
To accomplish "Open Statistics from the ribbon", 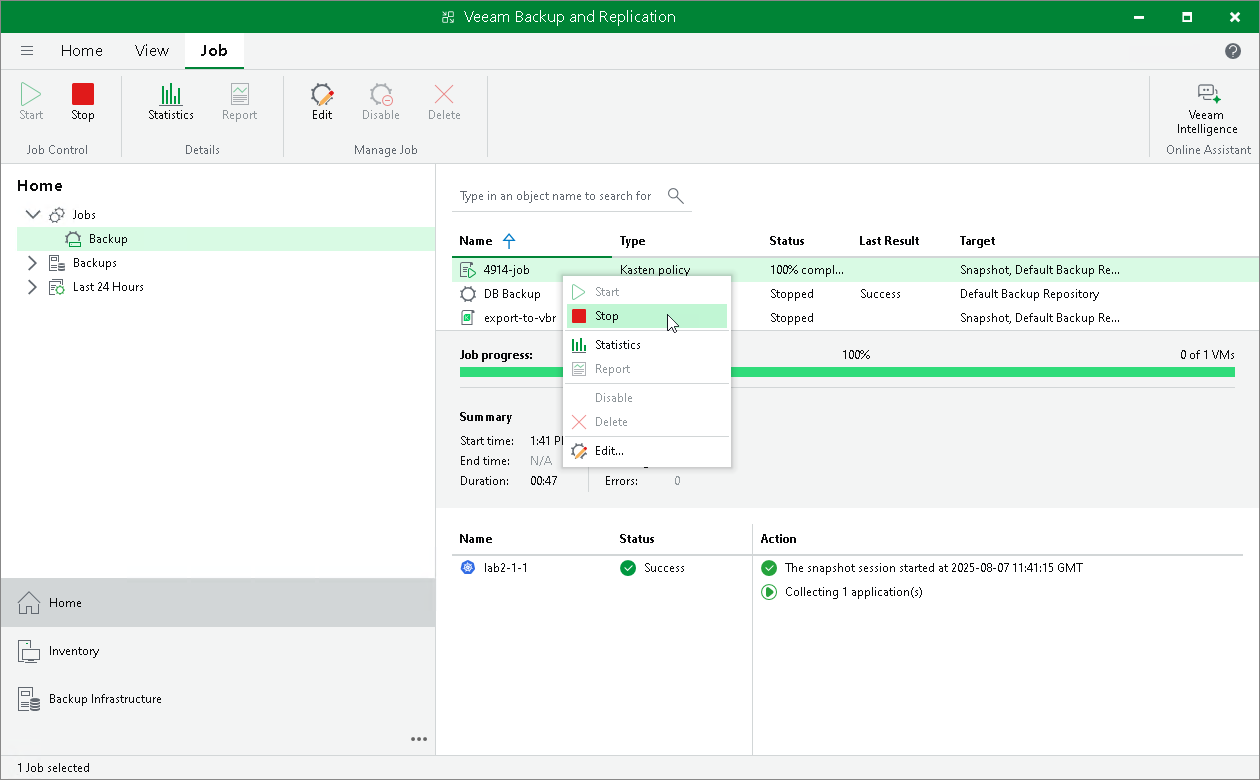I will tap(171, 102).
